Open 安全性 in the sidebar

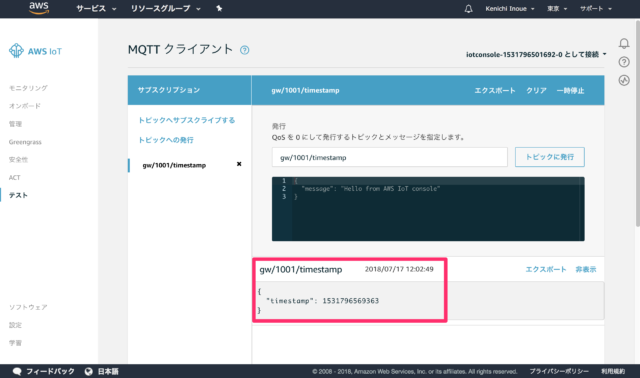[18, 160]
